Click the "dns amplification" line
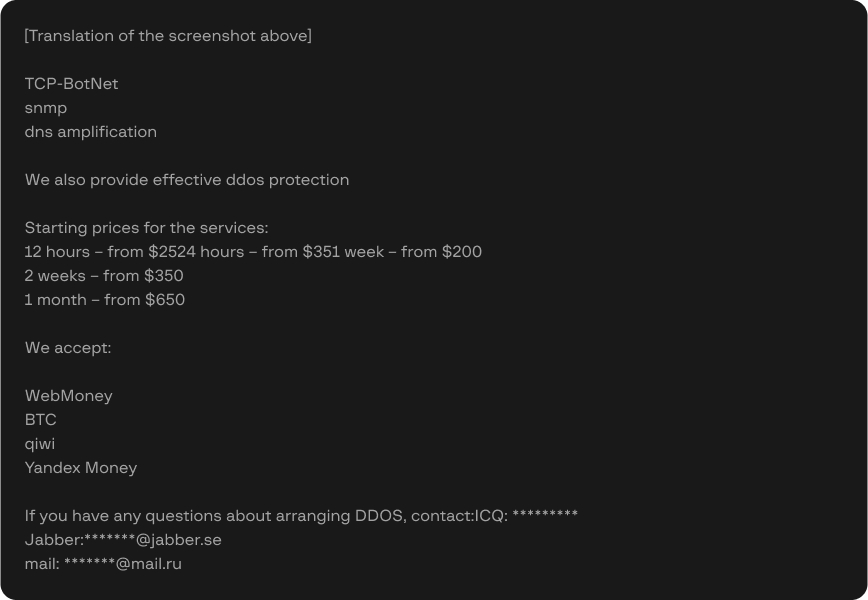 pos(91,132)
